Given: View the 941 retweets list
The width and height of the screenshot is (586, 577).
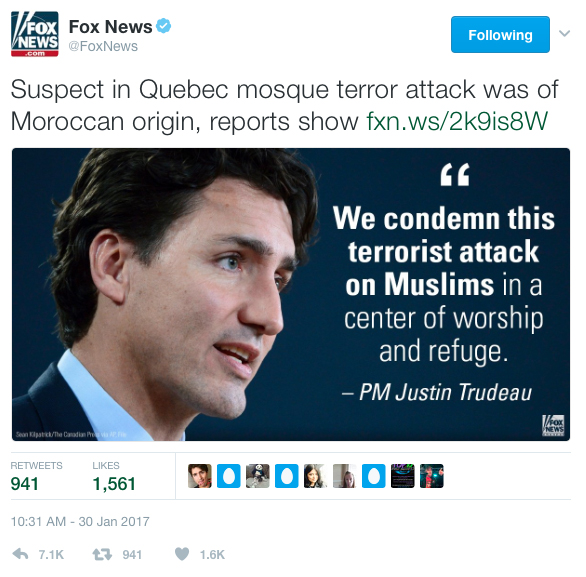Looking at the screenshot, I should pos(36,476).
